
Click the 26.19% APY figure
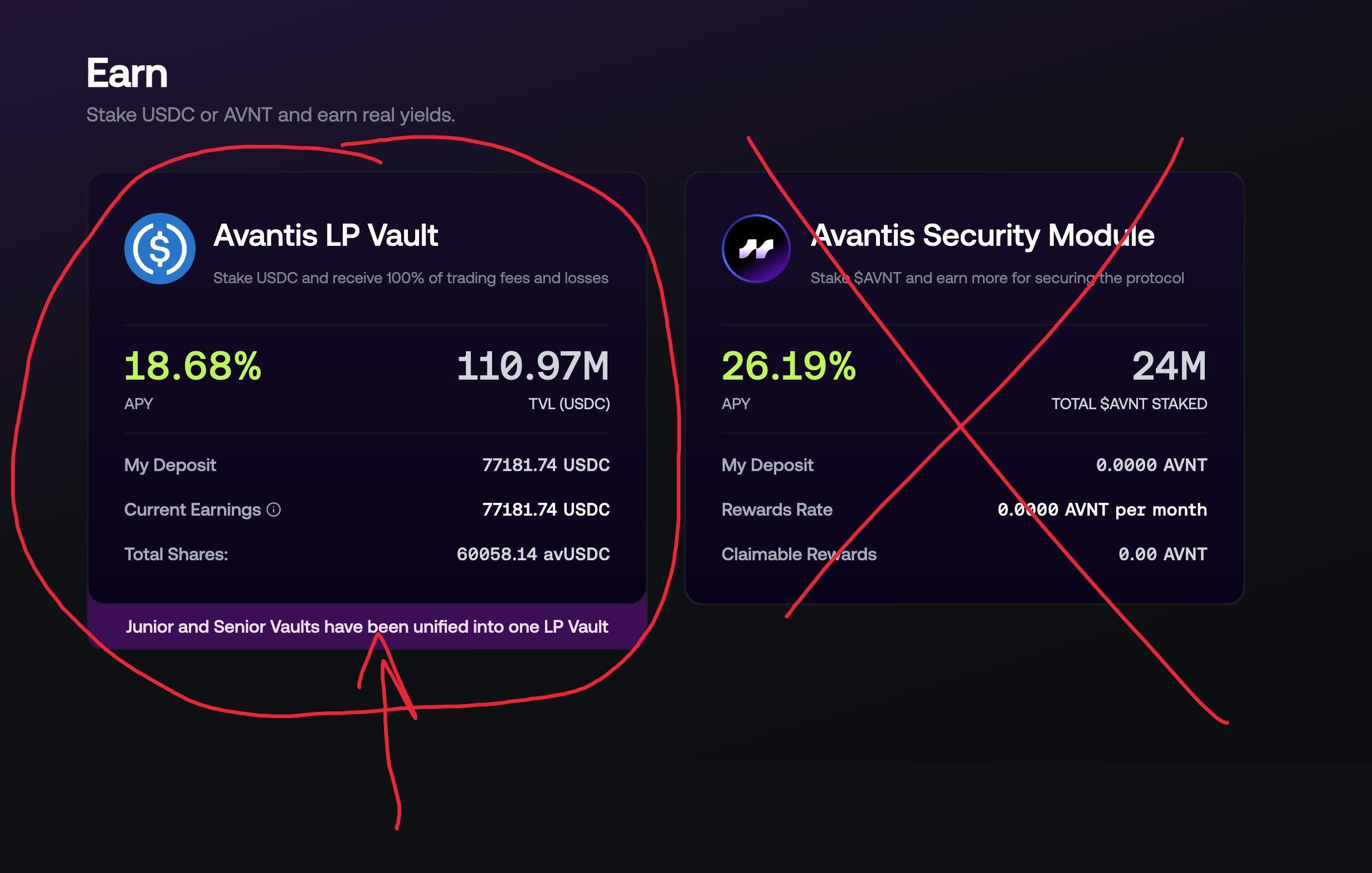789,365
